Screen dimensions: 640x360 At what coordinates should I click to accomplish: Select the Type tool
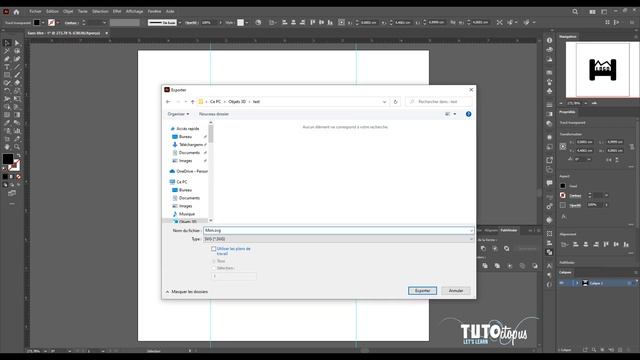(7, 67)
